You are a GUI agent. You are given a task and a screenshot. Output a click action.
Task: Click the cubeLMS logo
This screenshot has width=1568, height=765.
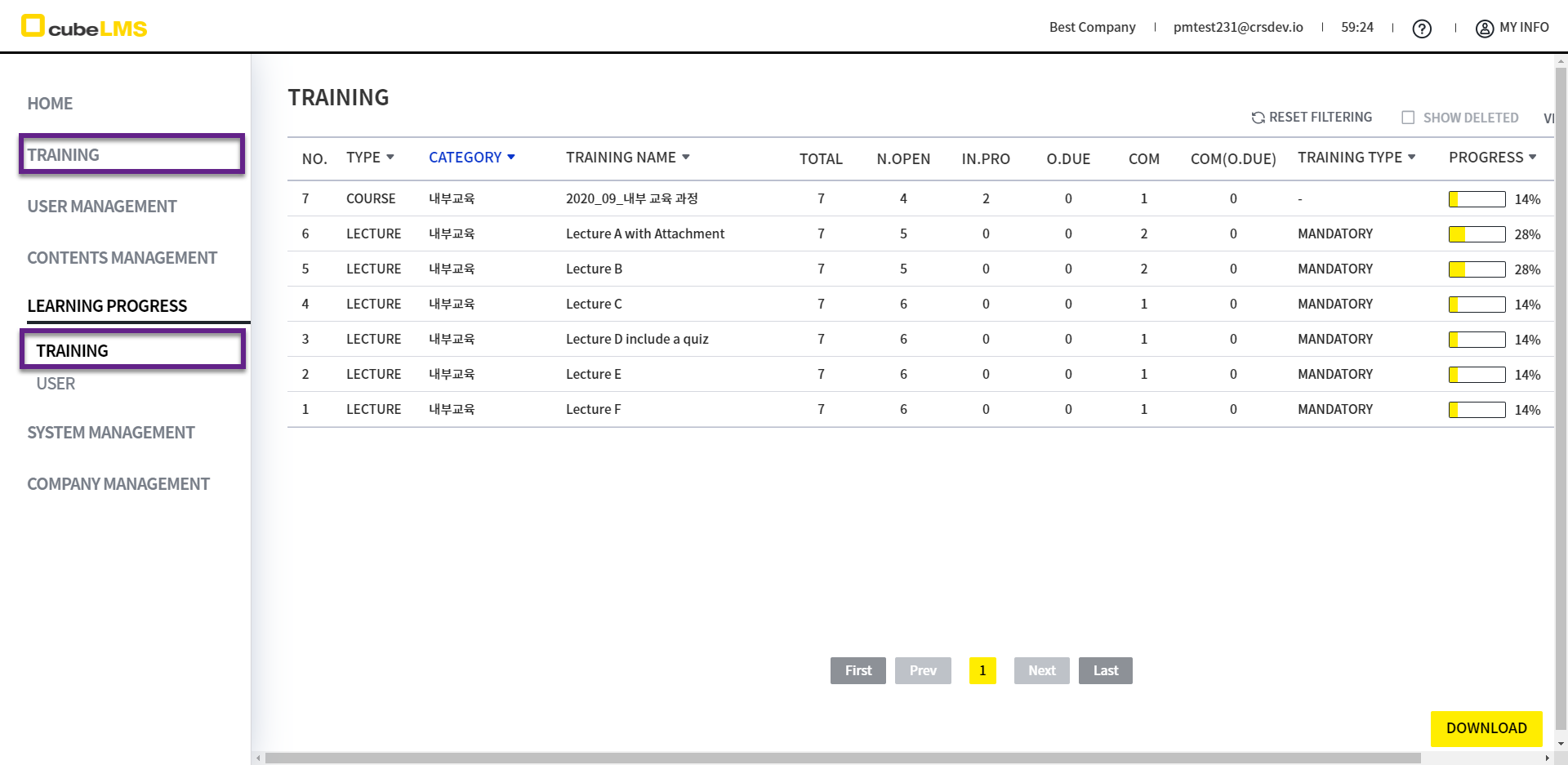pos(83,27)
